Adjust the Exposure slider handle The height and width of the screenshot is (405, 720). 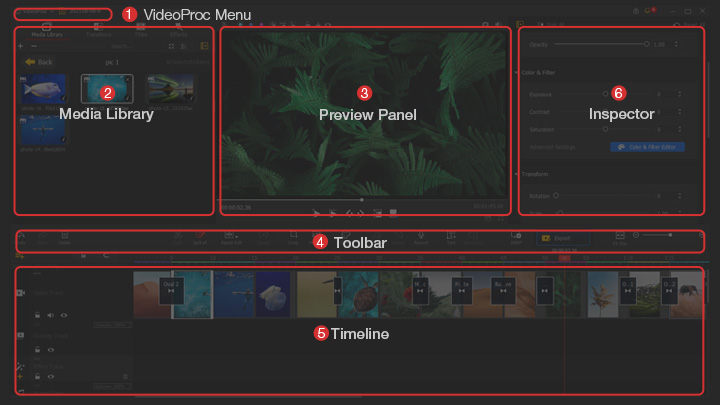(605, 94)
